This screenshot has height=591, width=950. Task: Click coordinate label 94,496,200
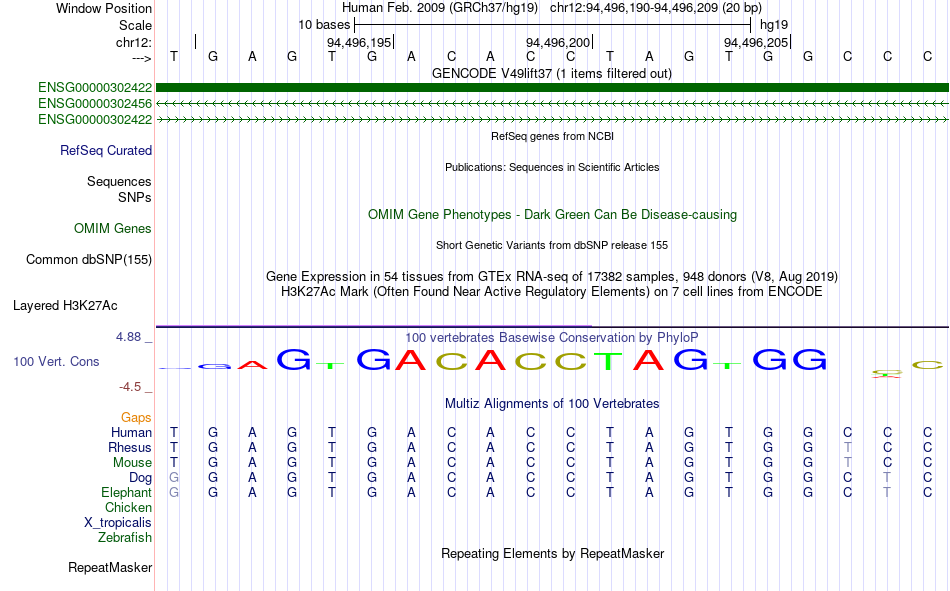coord(557,42)
